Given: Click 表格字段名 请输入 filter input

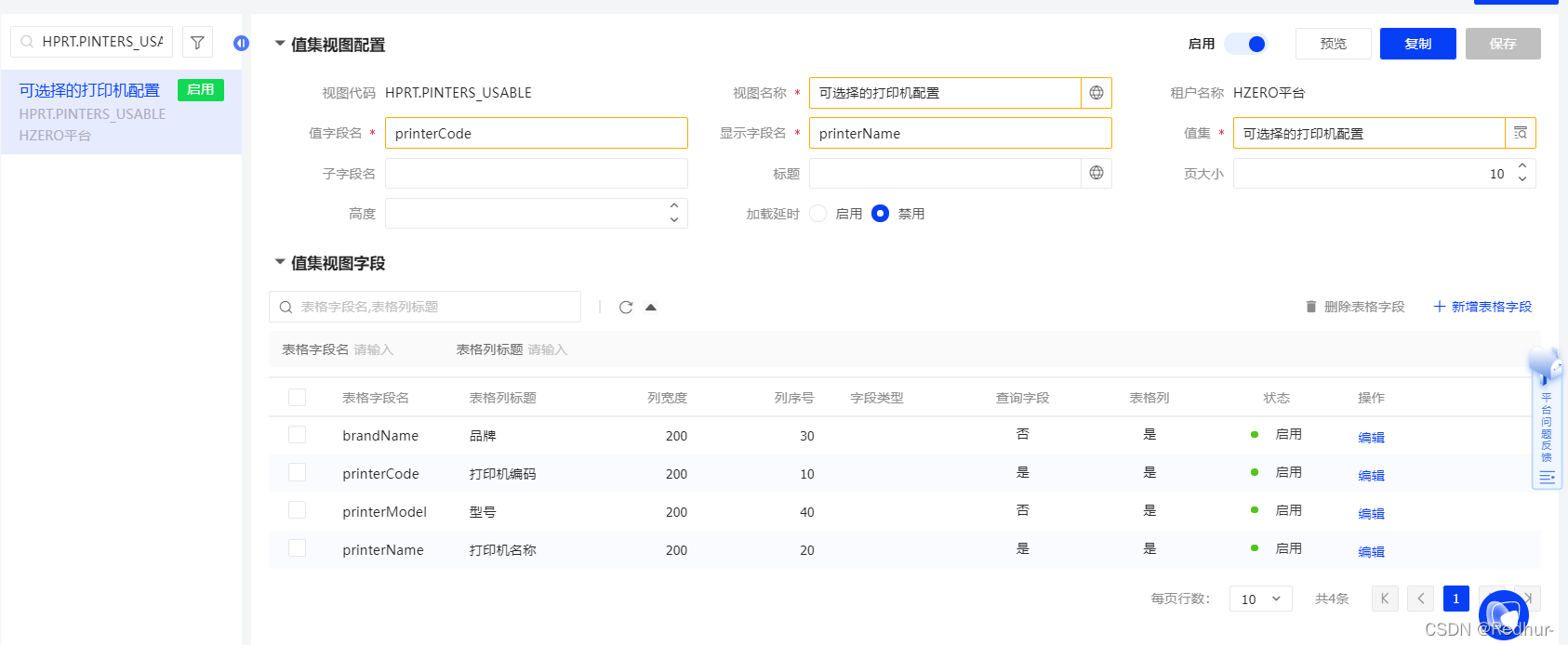Looking at the screenshot, I should [374, 349].
